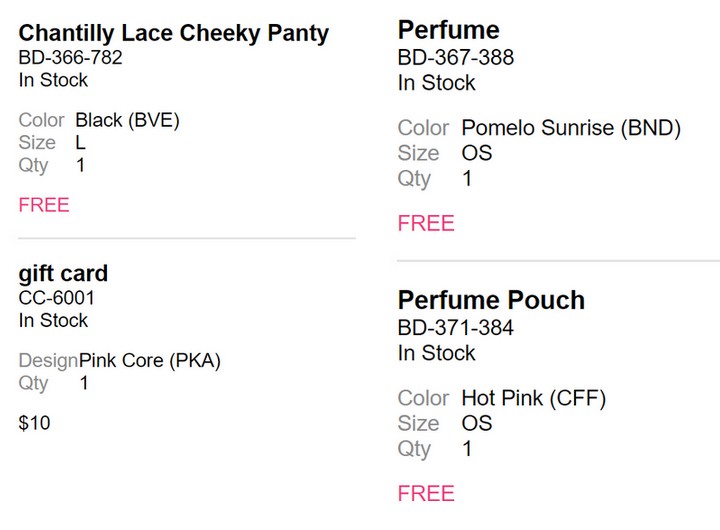Click In Stock status under gift card

tap(53, 321)
